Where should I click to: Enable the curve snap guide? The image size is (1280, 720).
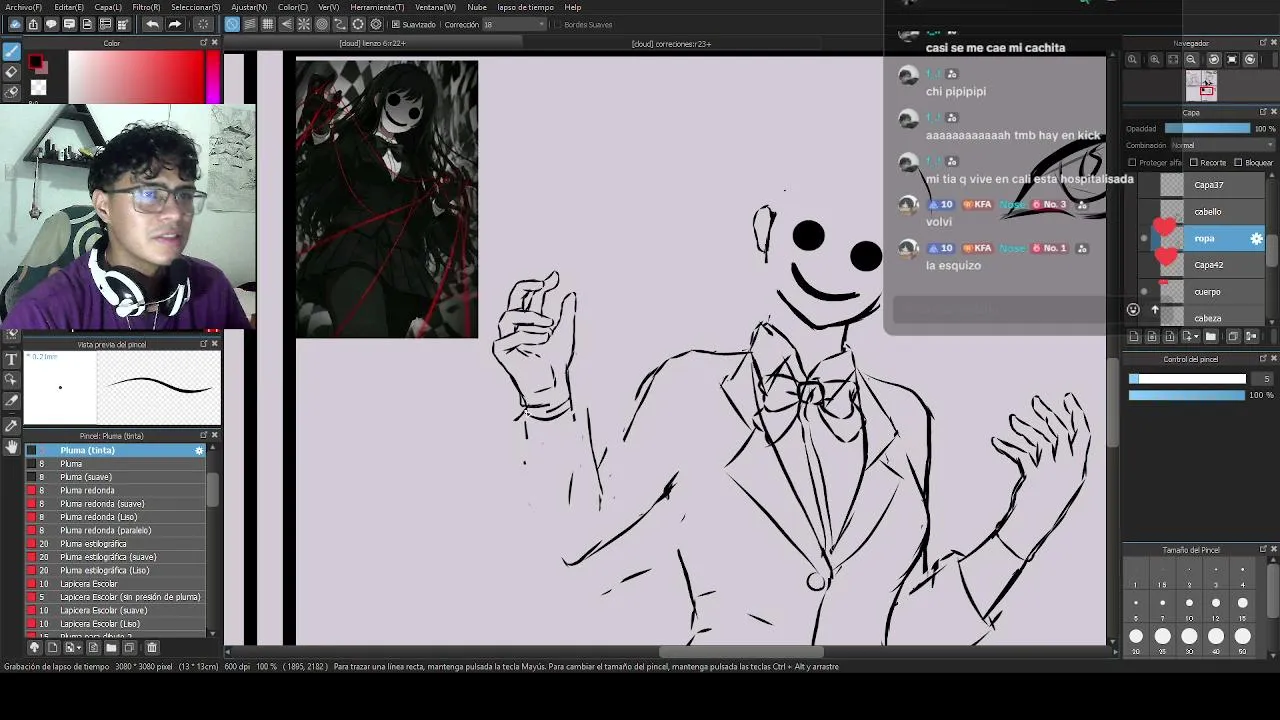tap(340, 24)
